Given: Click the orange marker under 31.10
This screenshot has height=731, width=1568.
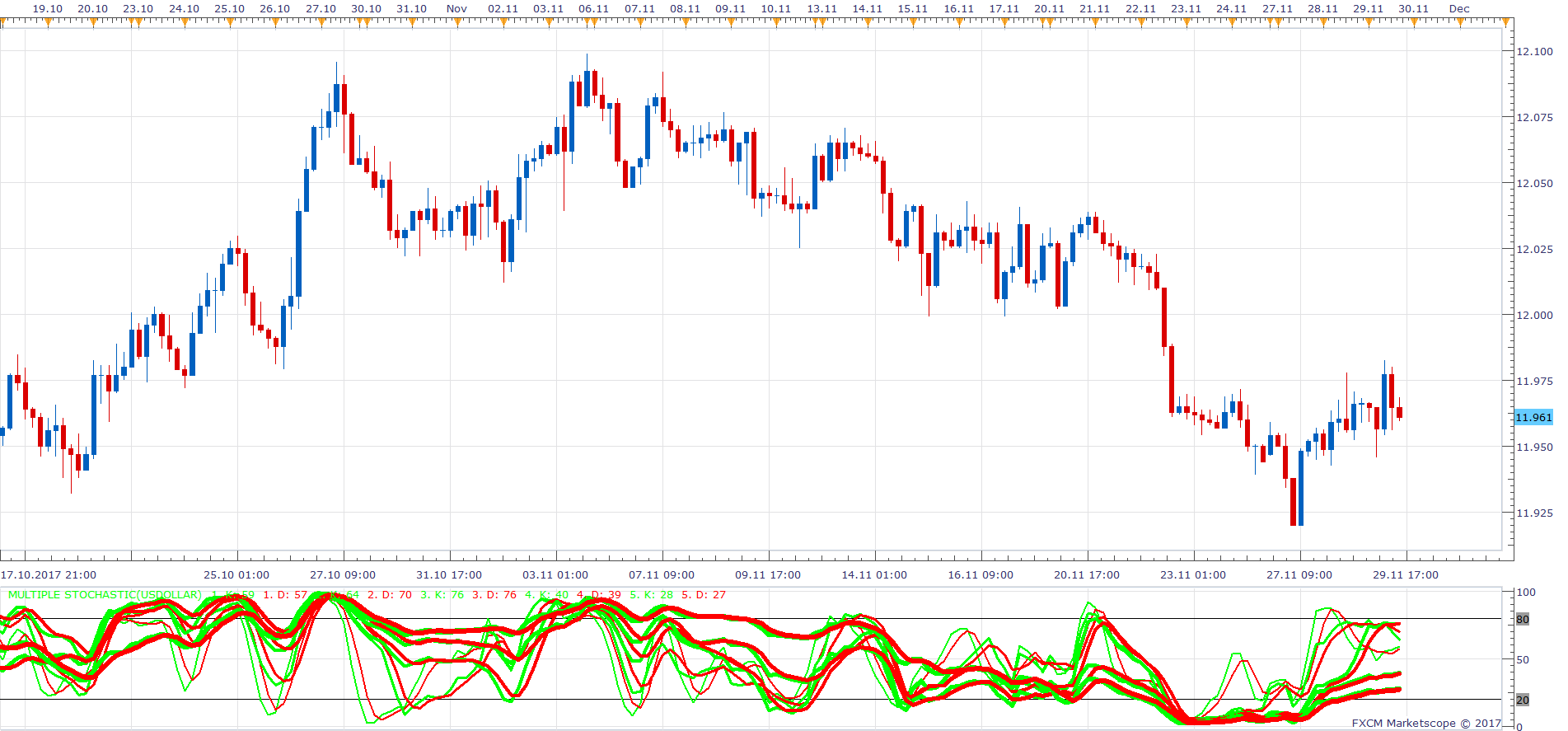Looking at the screenshot, I should pyautogui.click(x=412, y=22).
